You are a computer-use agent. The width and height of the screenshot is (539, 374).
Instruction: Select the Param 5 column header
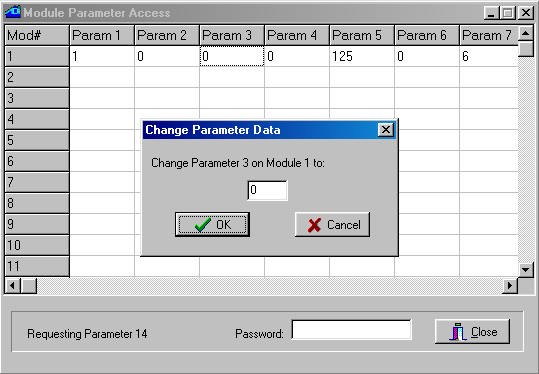(362, 35)
